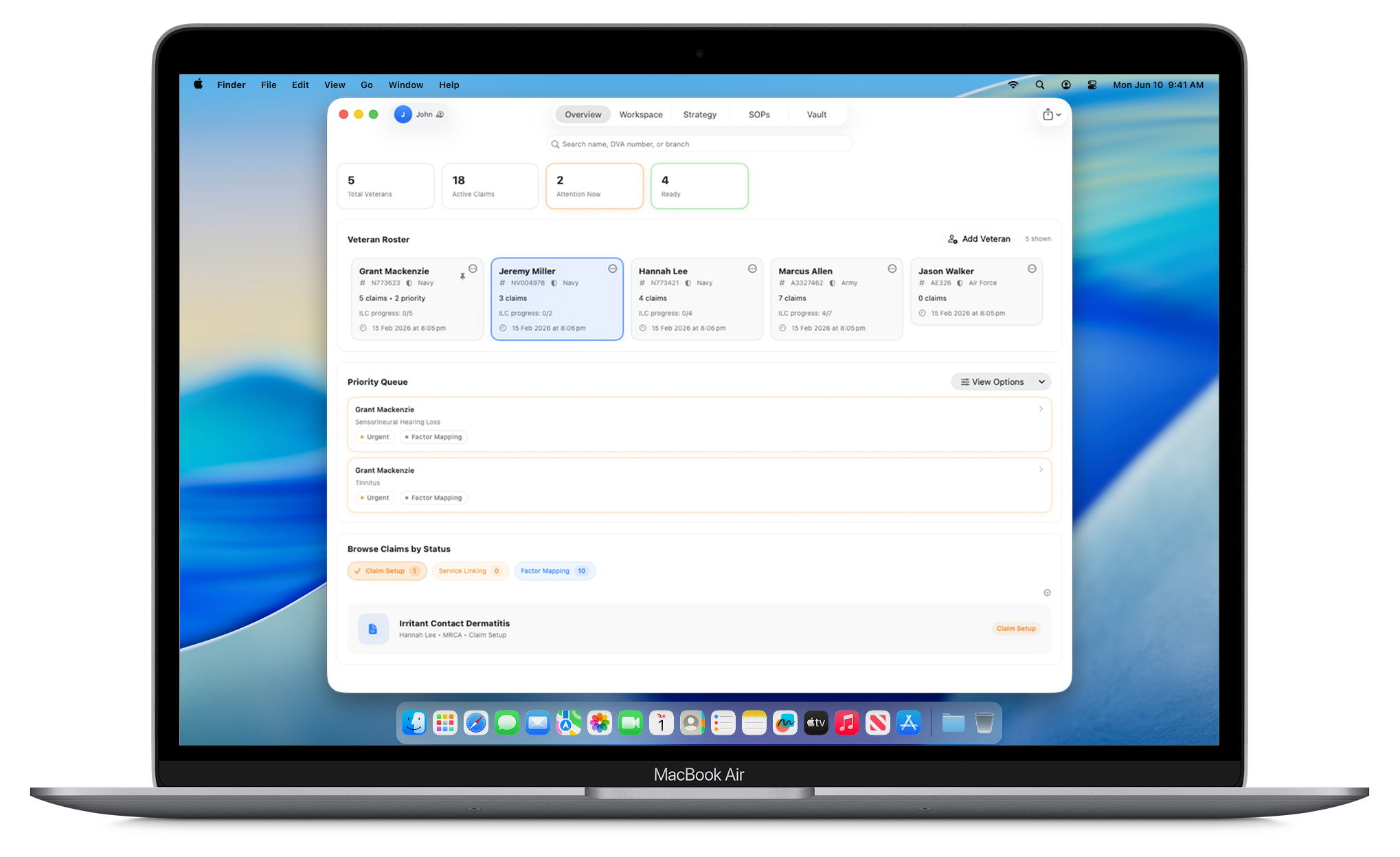This screenshot has width=1400, height=857.
Task: Toggle the Claim Setup status filter chip
Action: [x=387, y=570]
